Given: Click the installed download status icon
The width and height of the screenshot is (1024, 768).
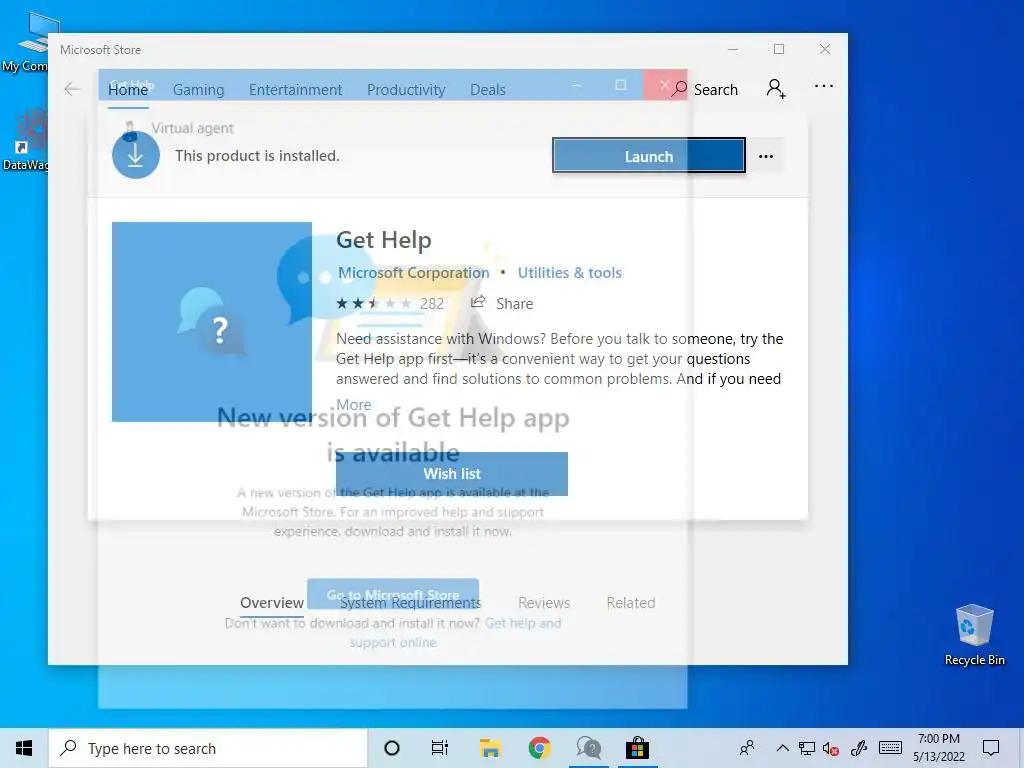Looking at the screenshot, I should pos(136,155).
